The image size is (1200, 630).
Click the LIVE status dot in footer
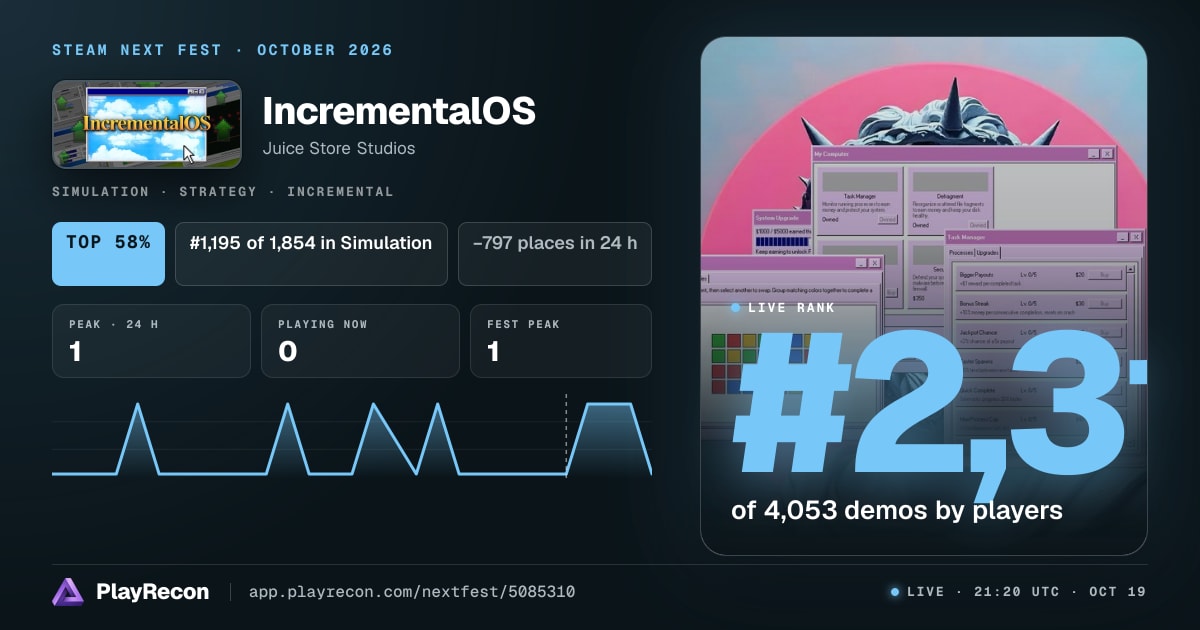pyautogui.click(x=895, y=592)
